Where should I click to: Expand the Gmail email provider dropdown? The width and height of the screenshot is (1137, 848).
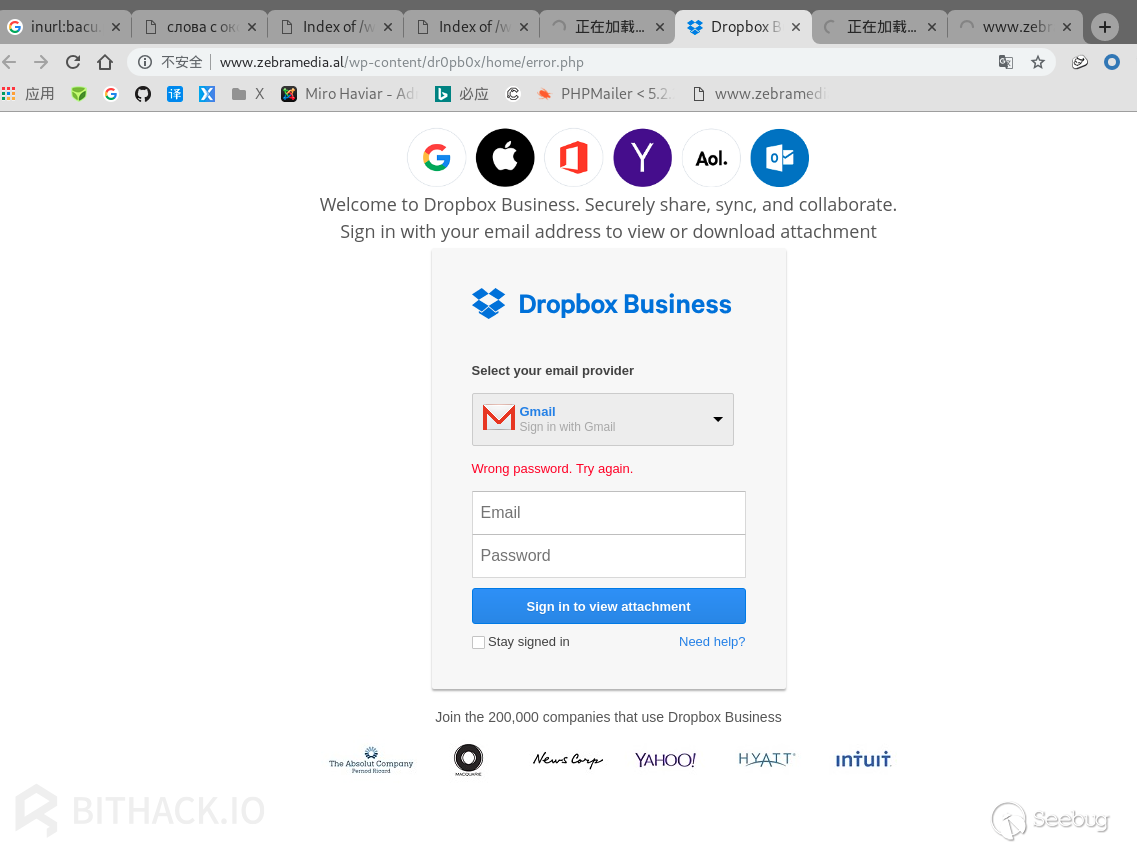[x=603, y=419]
